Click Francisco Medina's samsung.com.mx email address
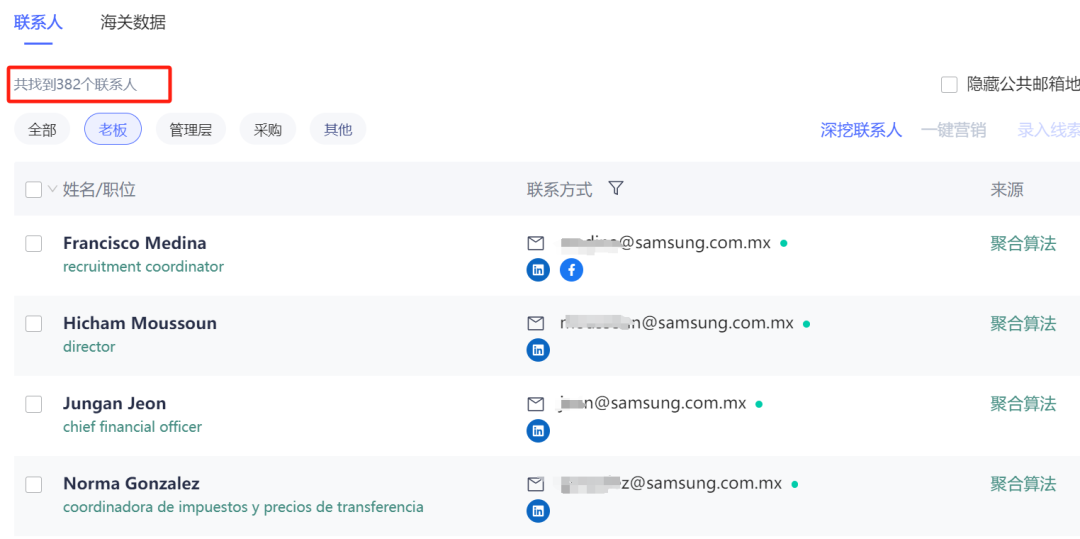 [666, 244]
